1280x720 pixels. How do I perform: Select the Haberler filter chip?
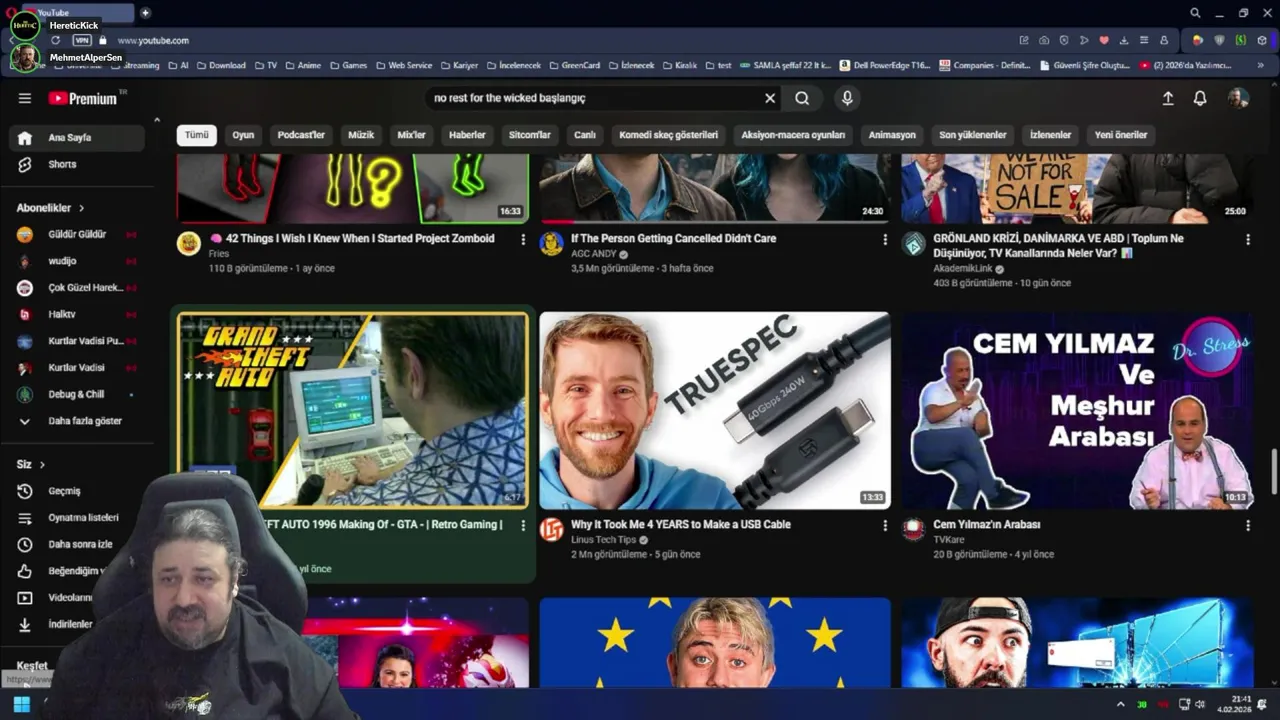point(467,135)
